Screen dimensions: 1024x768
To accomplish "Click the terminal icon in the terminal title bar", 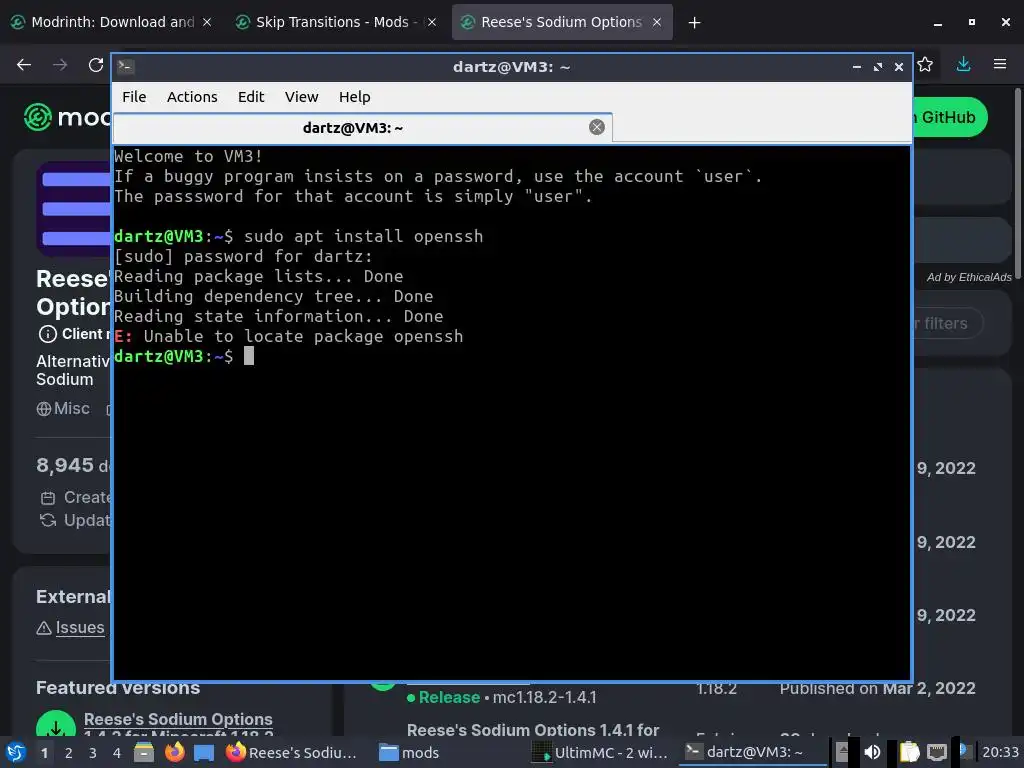I will pos(126,67).
